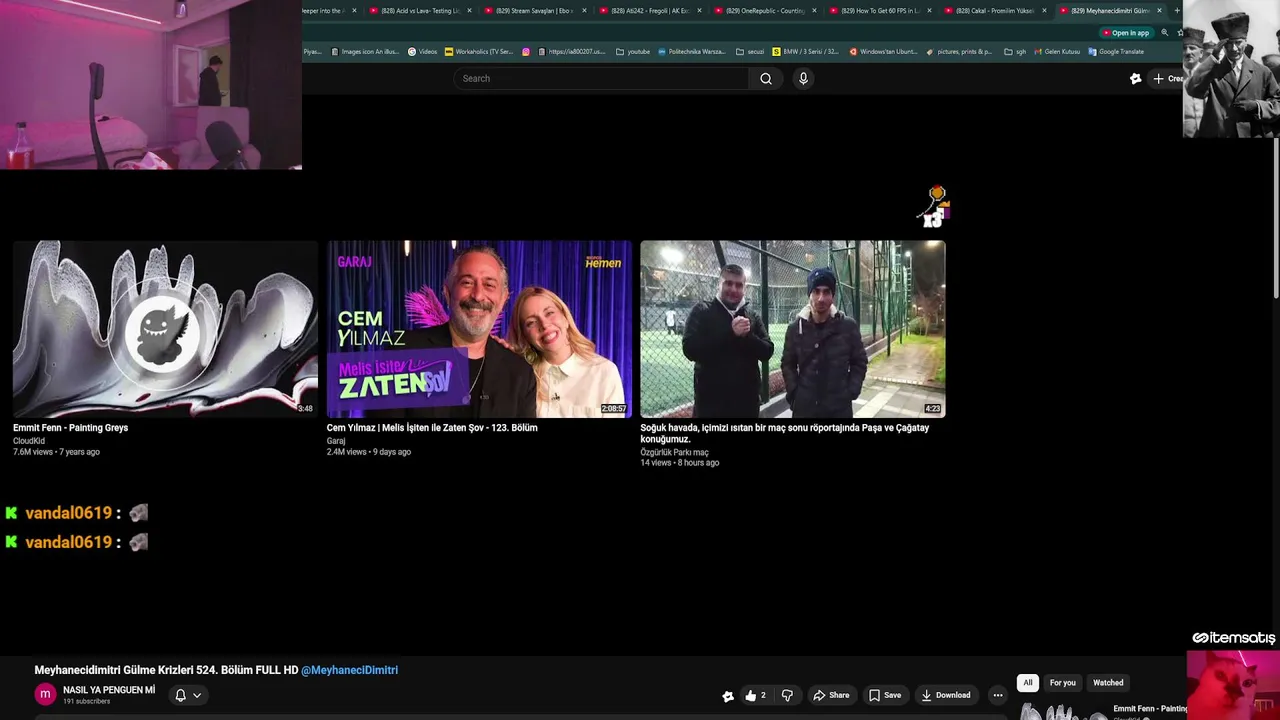Save the video to a playlist

click(x=885, y=695)
